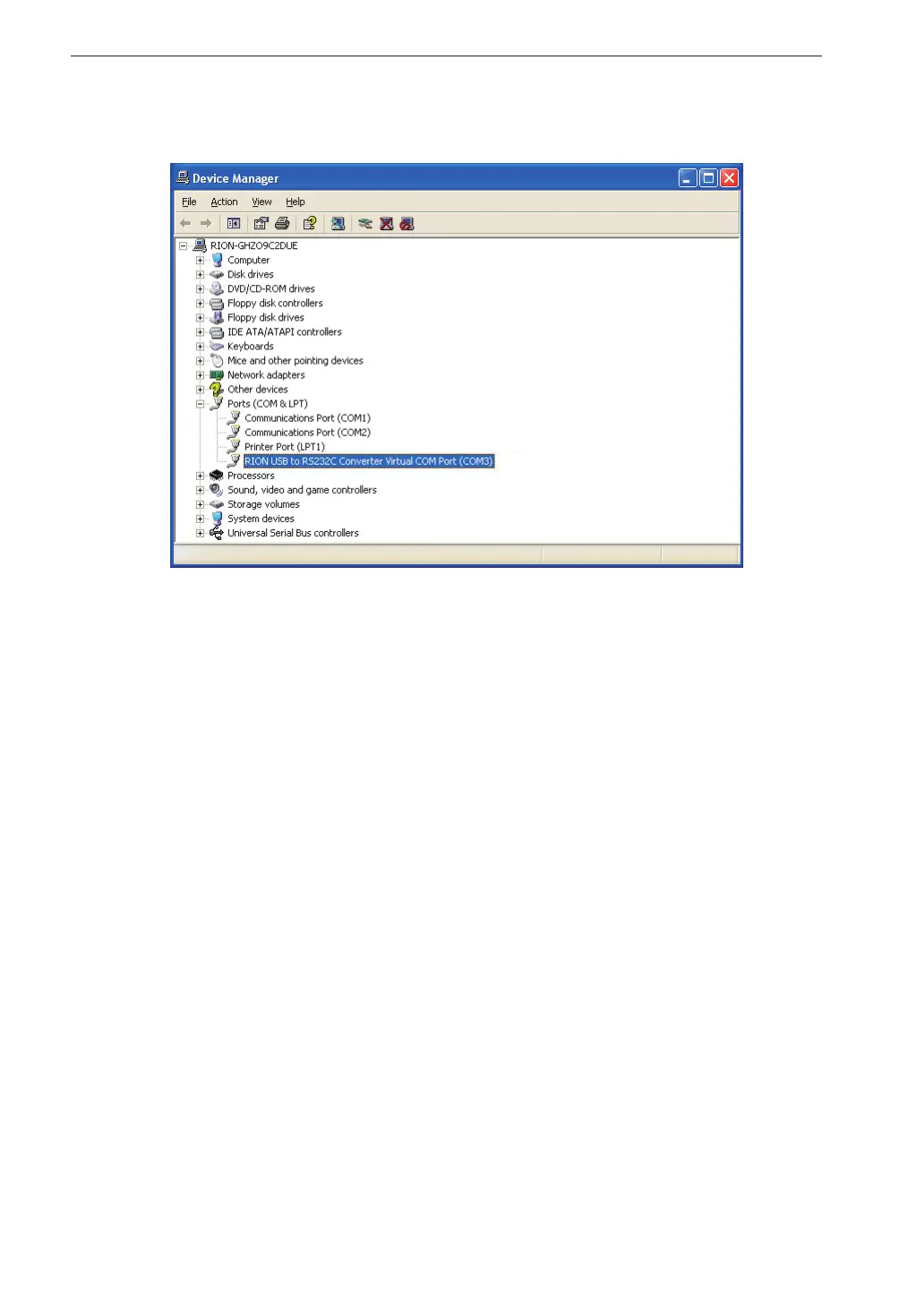The height and width of the screenshot is (1305, 924).
Task: Click the icon beside RION USB converter port
Action: coord(234,460)
